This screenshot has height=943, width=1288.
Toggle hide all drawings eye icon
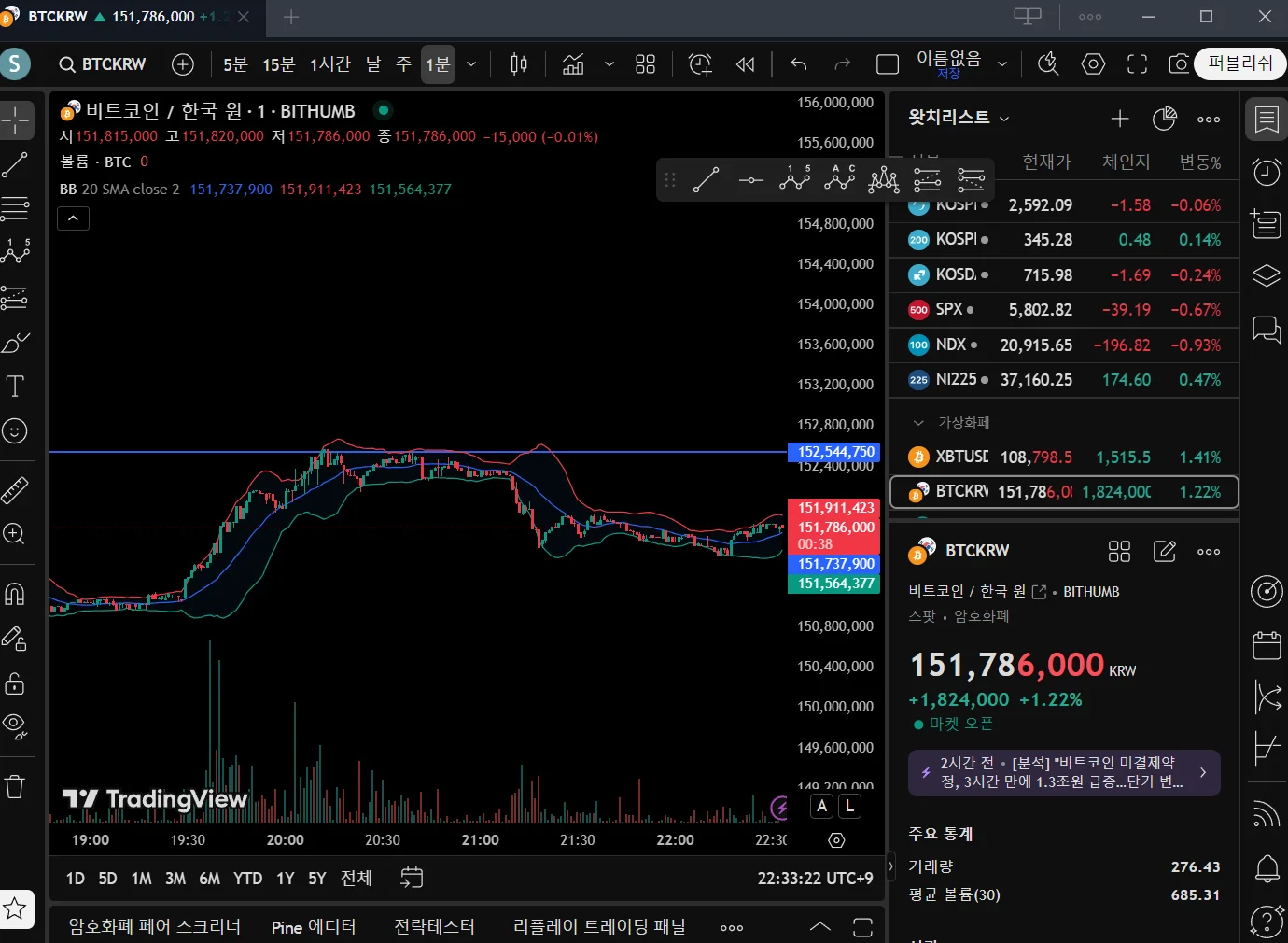[16, 726]
